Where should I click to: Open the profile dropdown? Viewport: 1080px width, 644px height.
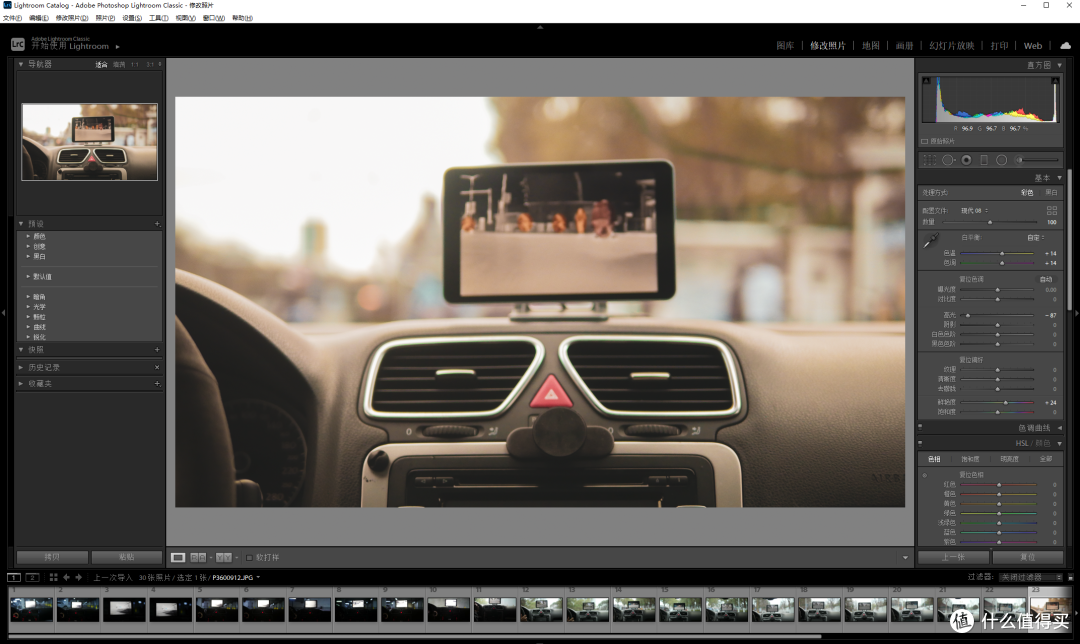click(x=975, y=211)
